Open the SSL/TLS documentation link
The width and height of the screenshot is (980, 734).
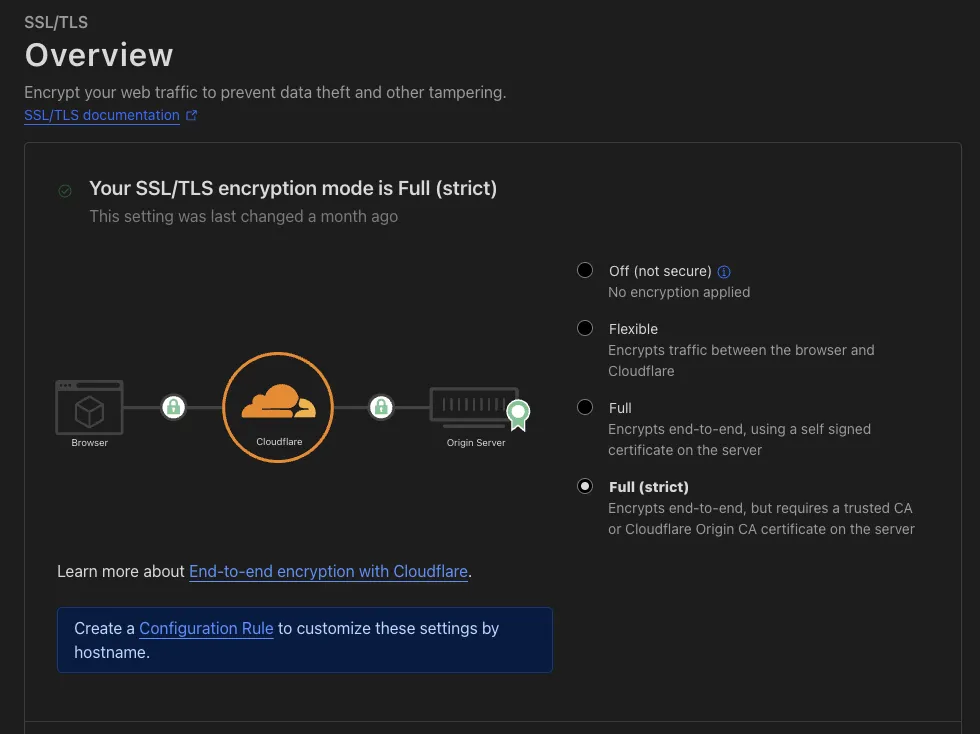[102, 115]
